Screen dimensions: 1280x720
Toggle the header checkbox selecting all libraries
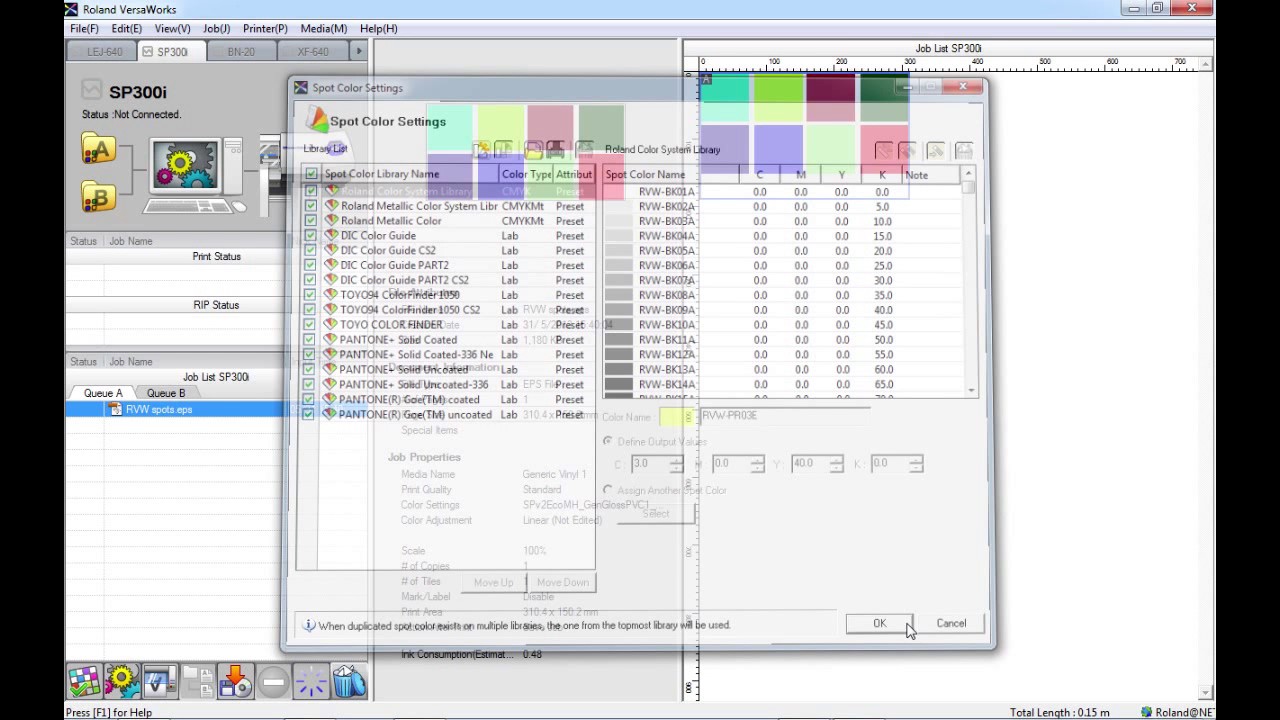311,174
